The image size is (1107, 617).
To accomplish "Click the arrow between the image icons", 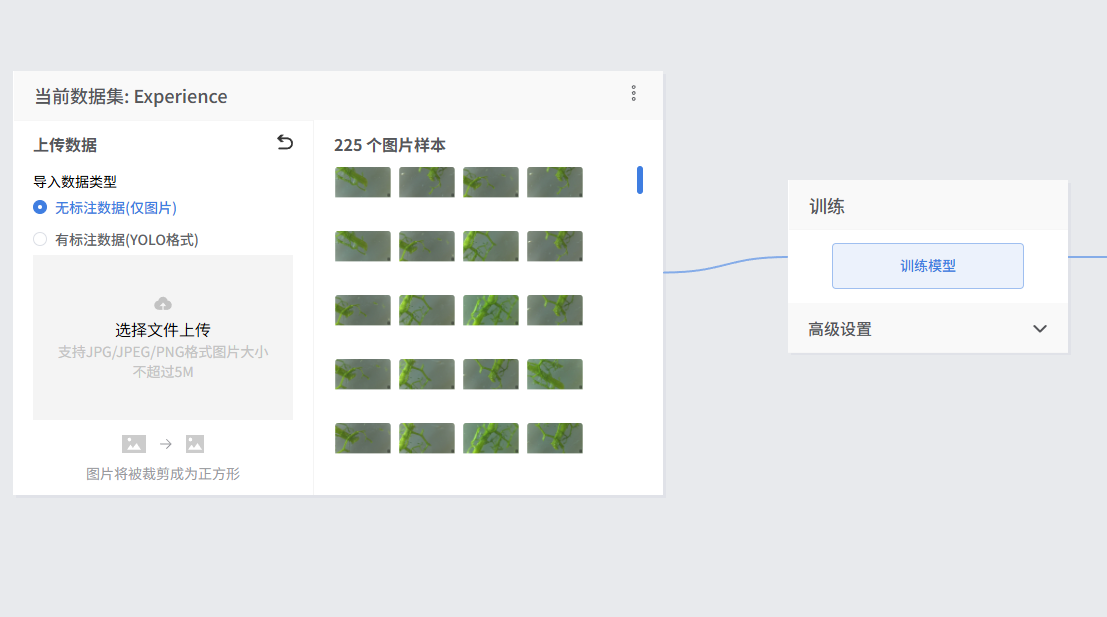I will 166,444.
